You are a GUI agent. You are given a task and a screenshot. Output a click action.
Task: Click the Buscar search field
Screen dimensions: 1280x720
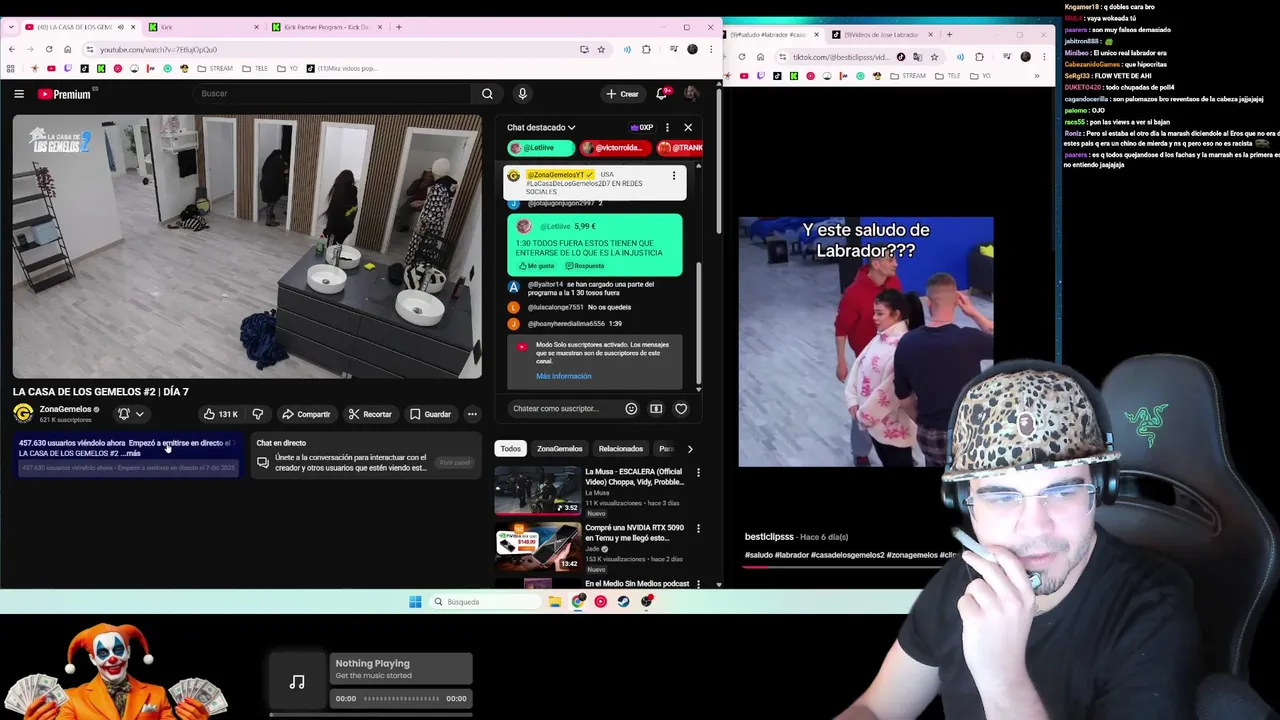[x=330, y=94]
